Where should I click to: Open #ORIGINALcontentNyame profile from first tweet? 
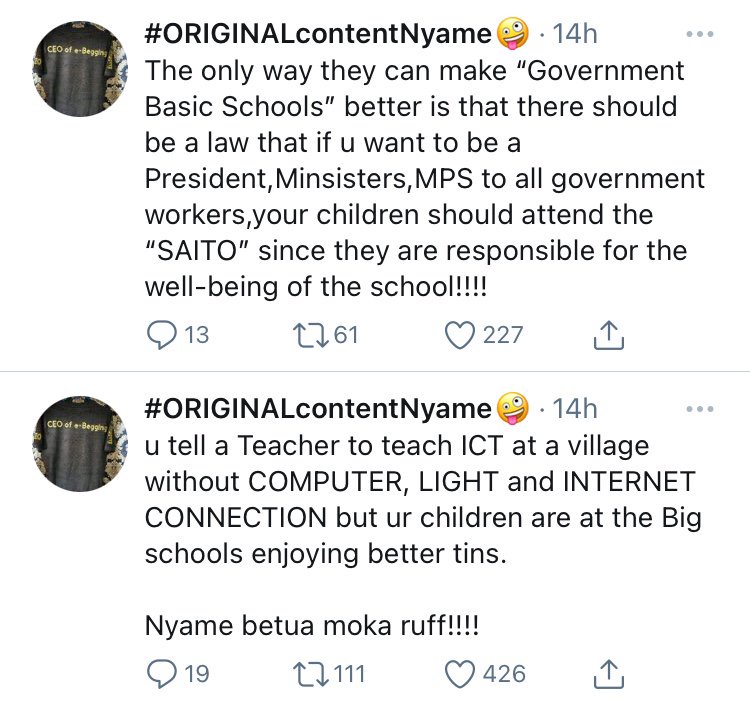click(318, 35)
